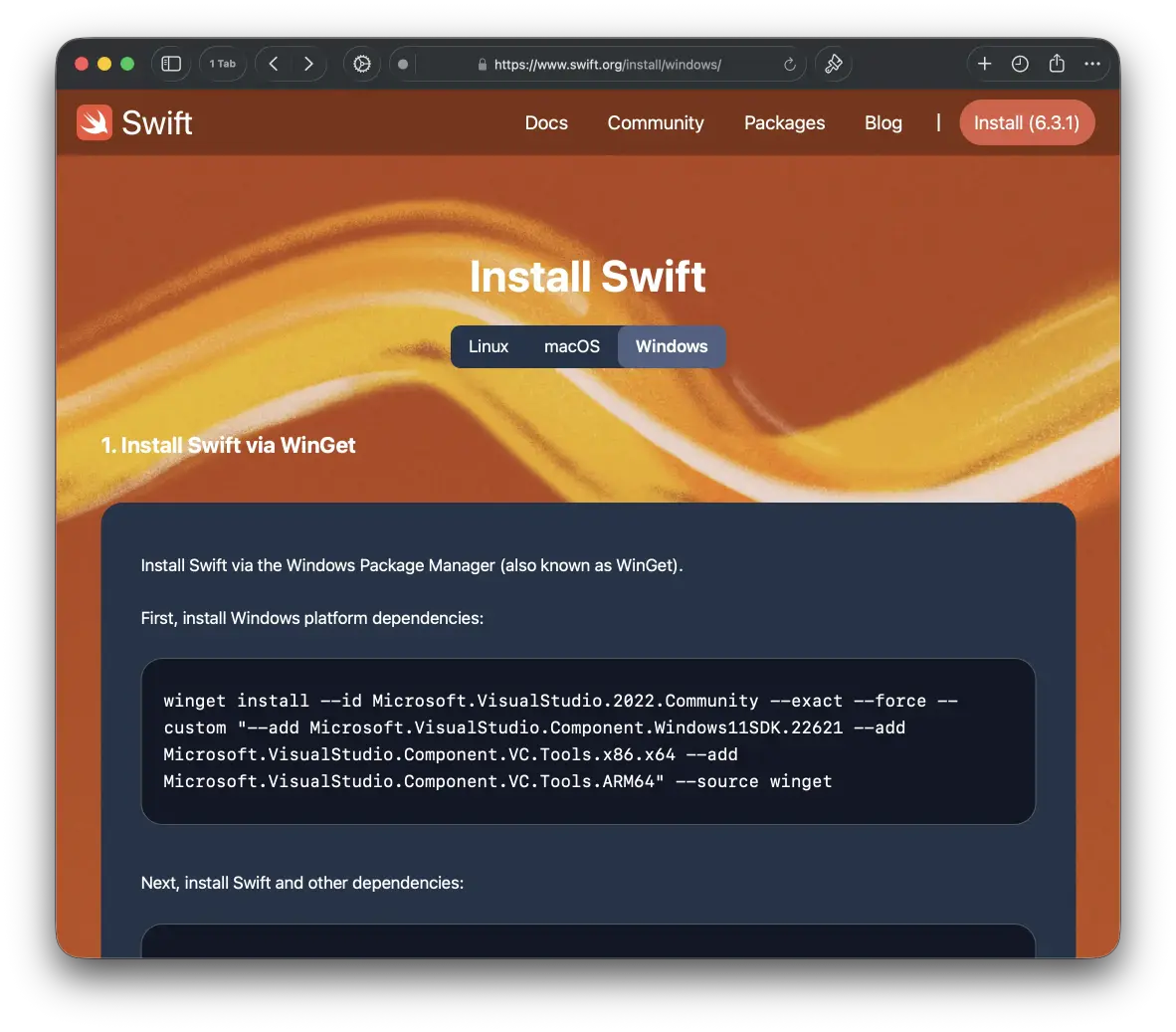Click the padlock icon in address bar

(x=483, y=65)
